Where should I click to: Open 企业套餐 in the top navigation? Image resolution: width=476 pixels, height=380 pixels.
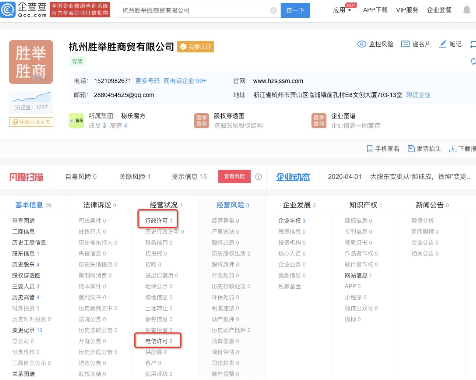click(439, 10)
